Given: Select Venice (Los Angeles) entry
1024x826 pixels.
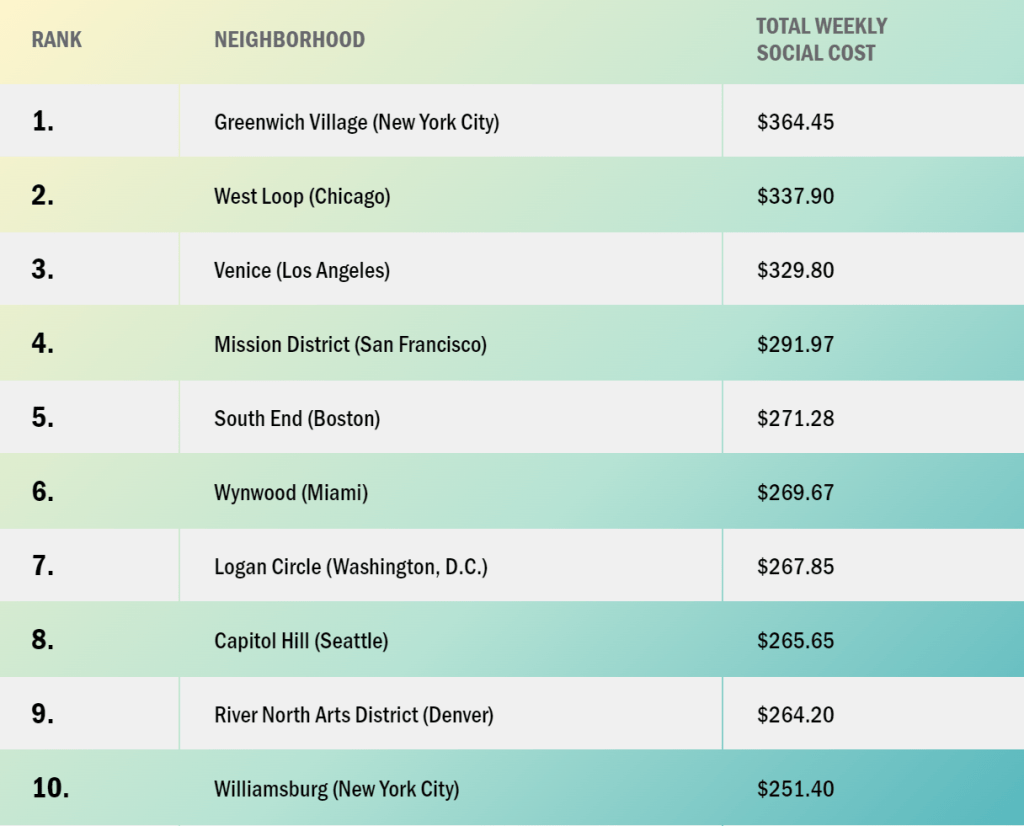Looking at the screenshot, I should [x=302, y=270].
